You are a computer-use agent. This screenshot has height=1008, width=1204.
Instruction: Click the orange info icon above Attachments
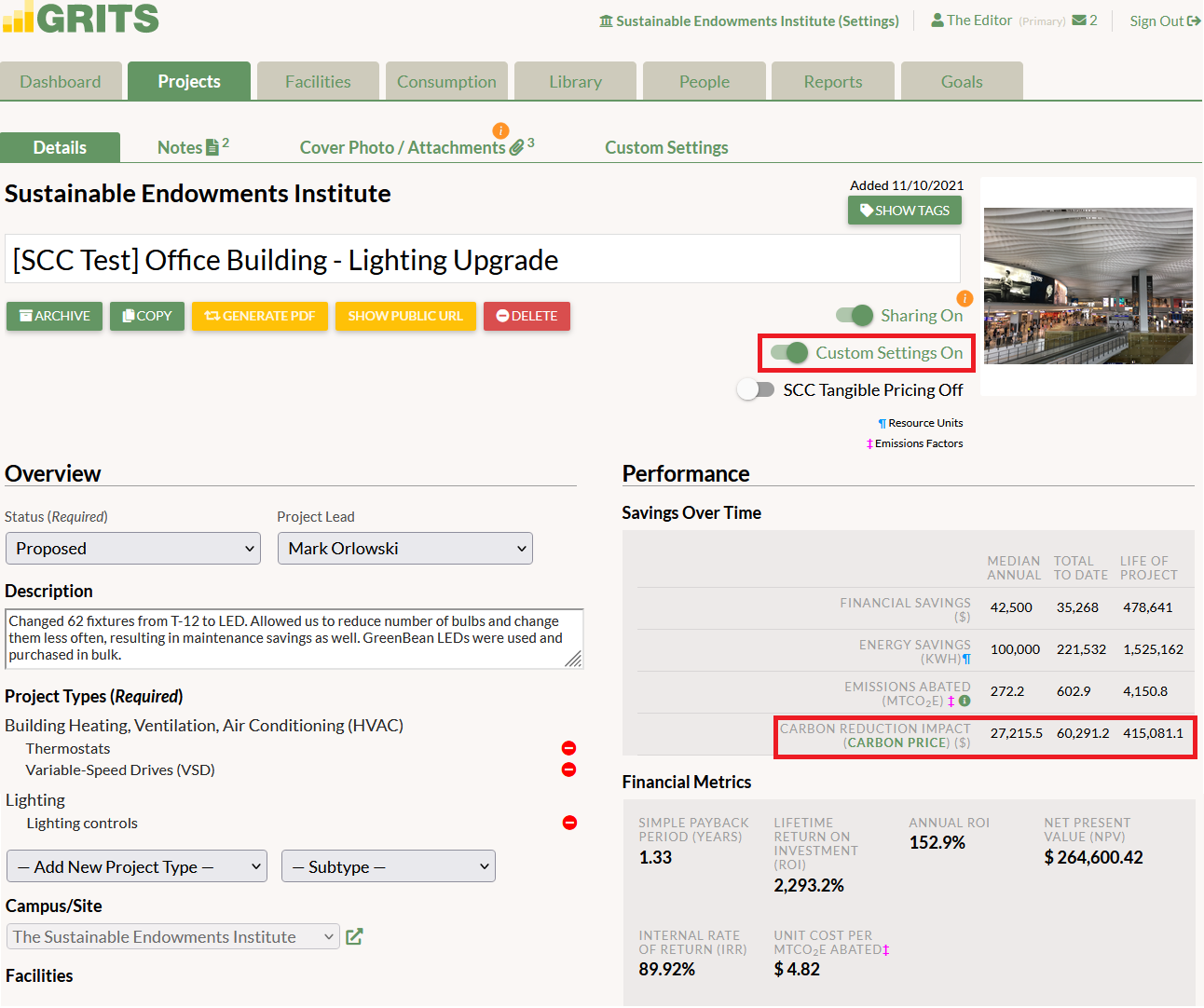(500, 130)
